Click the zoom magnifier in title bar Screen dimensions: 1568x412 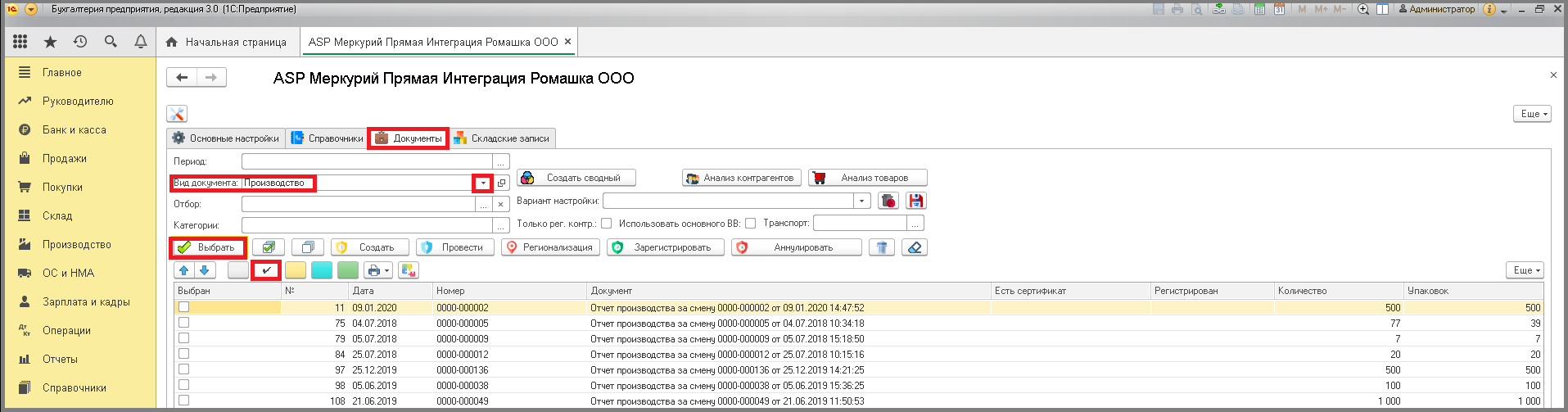[1363, 9]
